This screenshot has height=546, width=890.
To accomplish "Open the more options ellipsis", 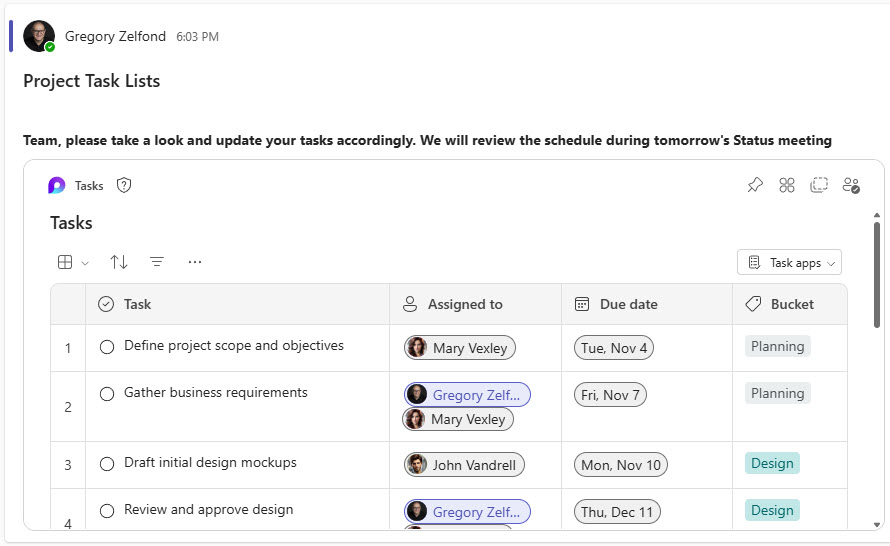I will tap(195, 262).
